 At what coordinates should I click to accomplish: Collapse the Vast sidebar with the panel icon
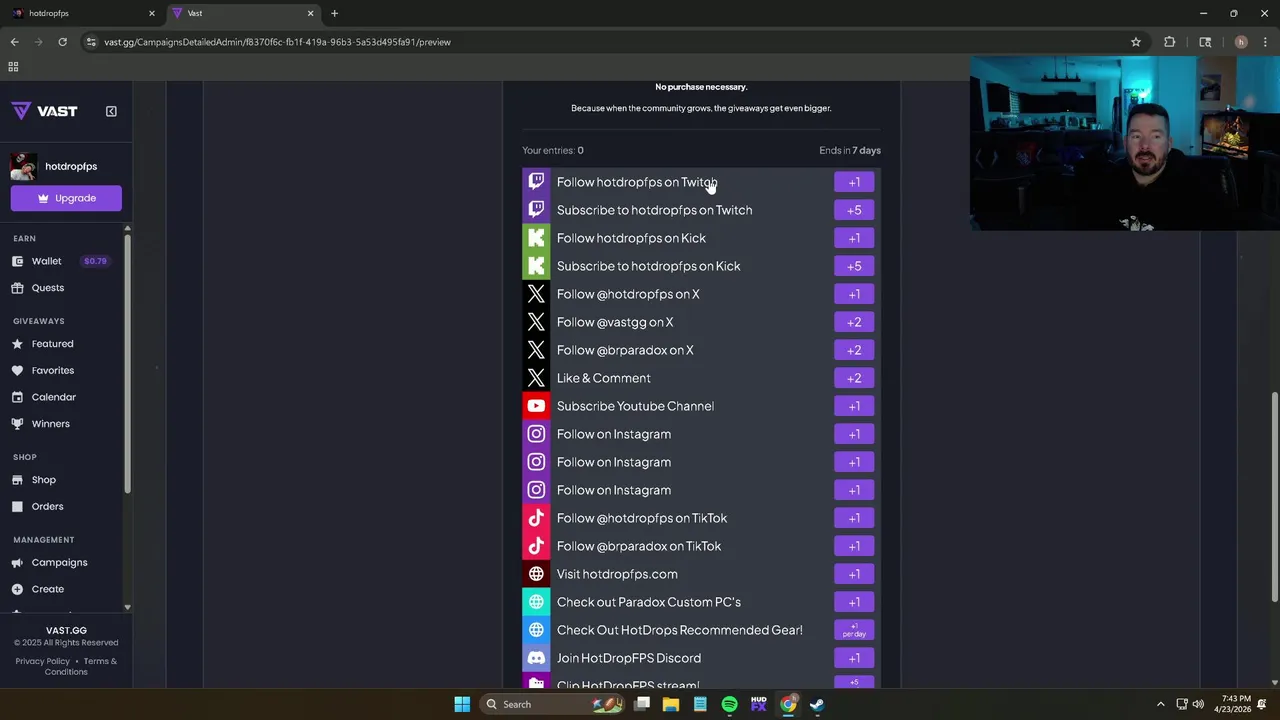tap(111, 111)
